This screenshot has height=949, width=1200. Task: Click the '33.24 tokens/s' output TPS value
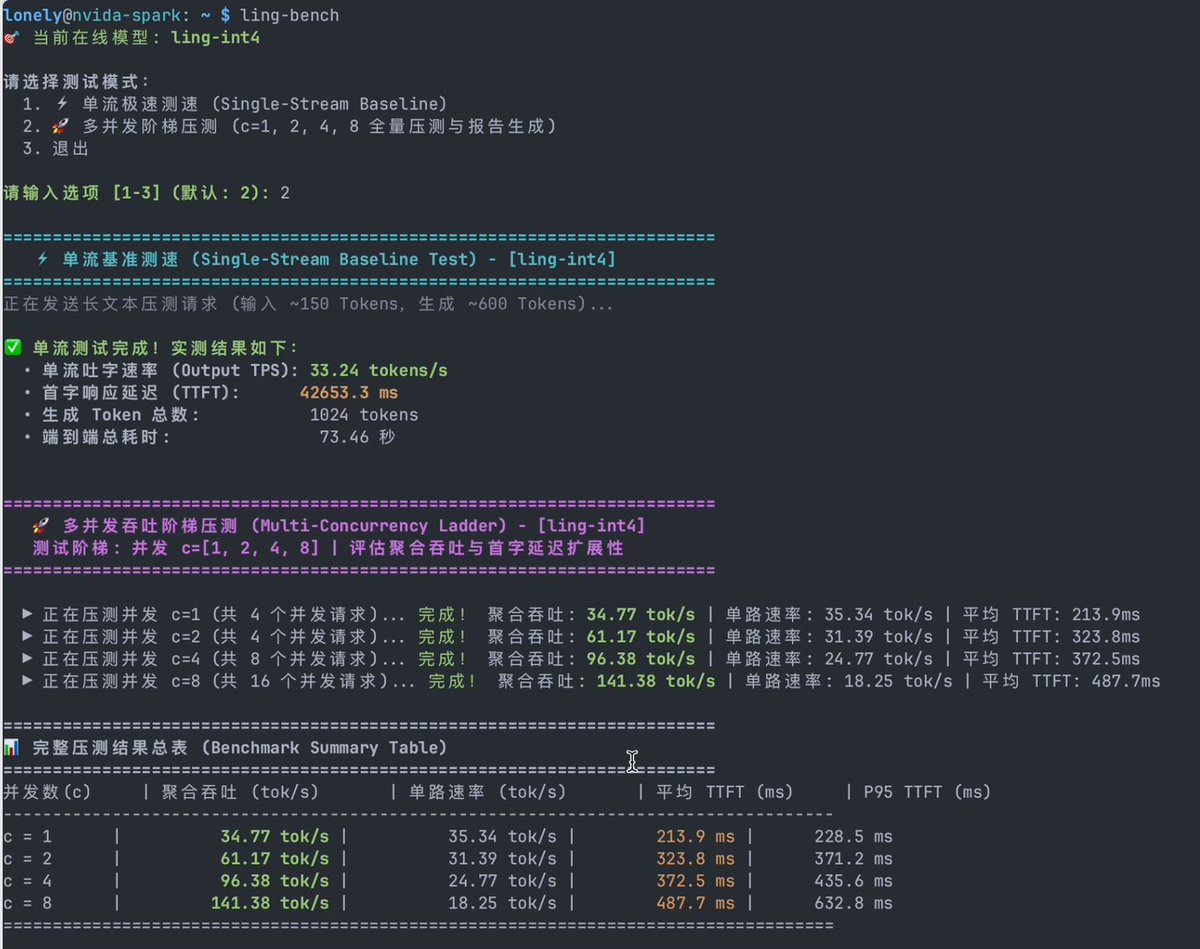click(x=378, y=371)
